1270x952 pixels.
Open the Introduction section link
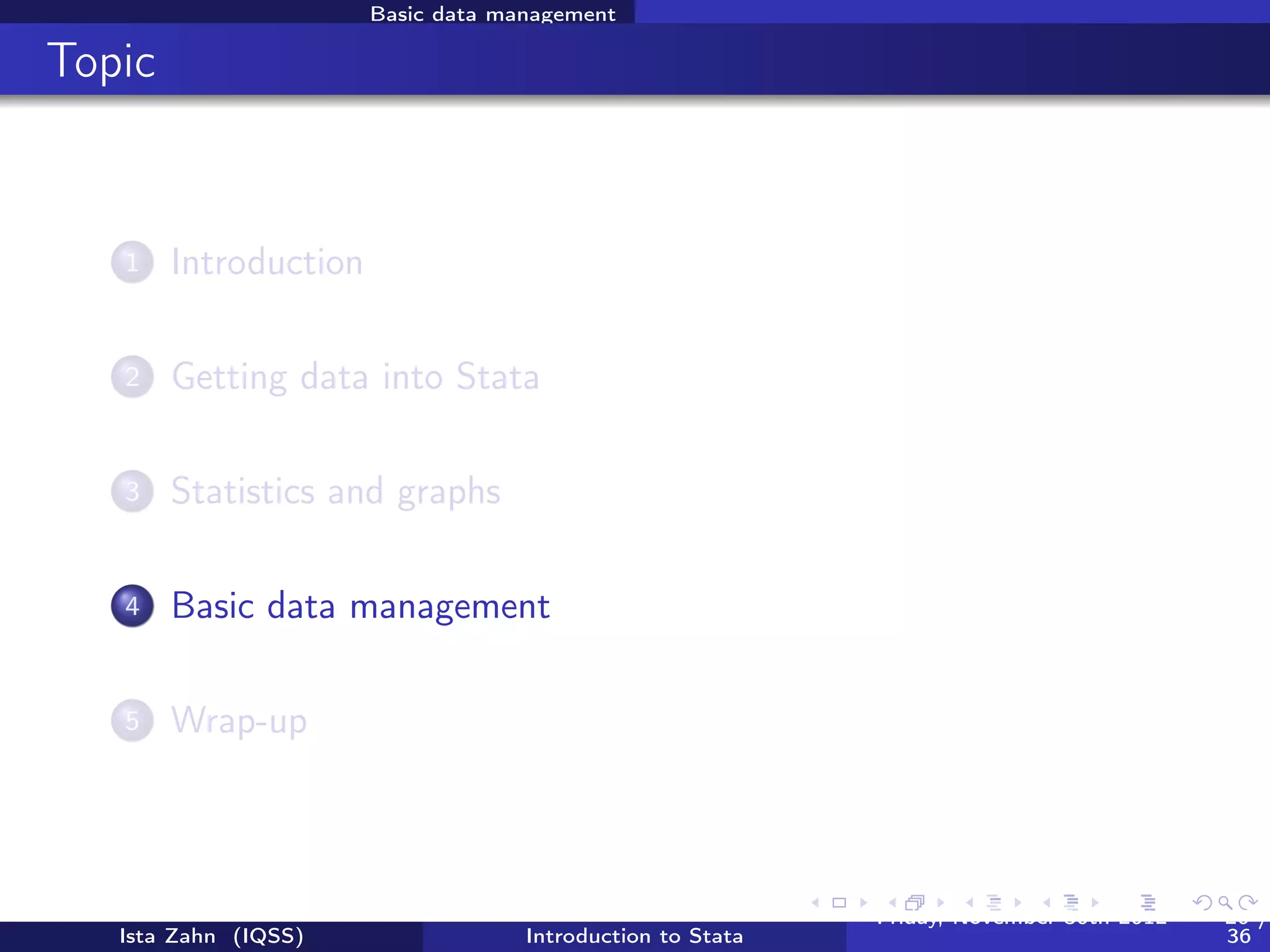[267, 262]
